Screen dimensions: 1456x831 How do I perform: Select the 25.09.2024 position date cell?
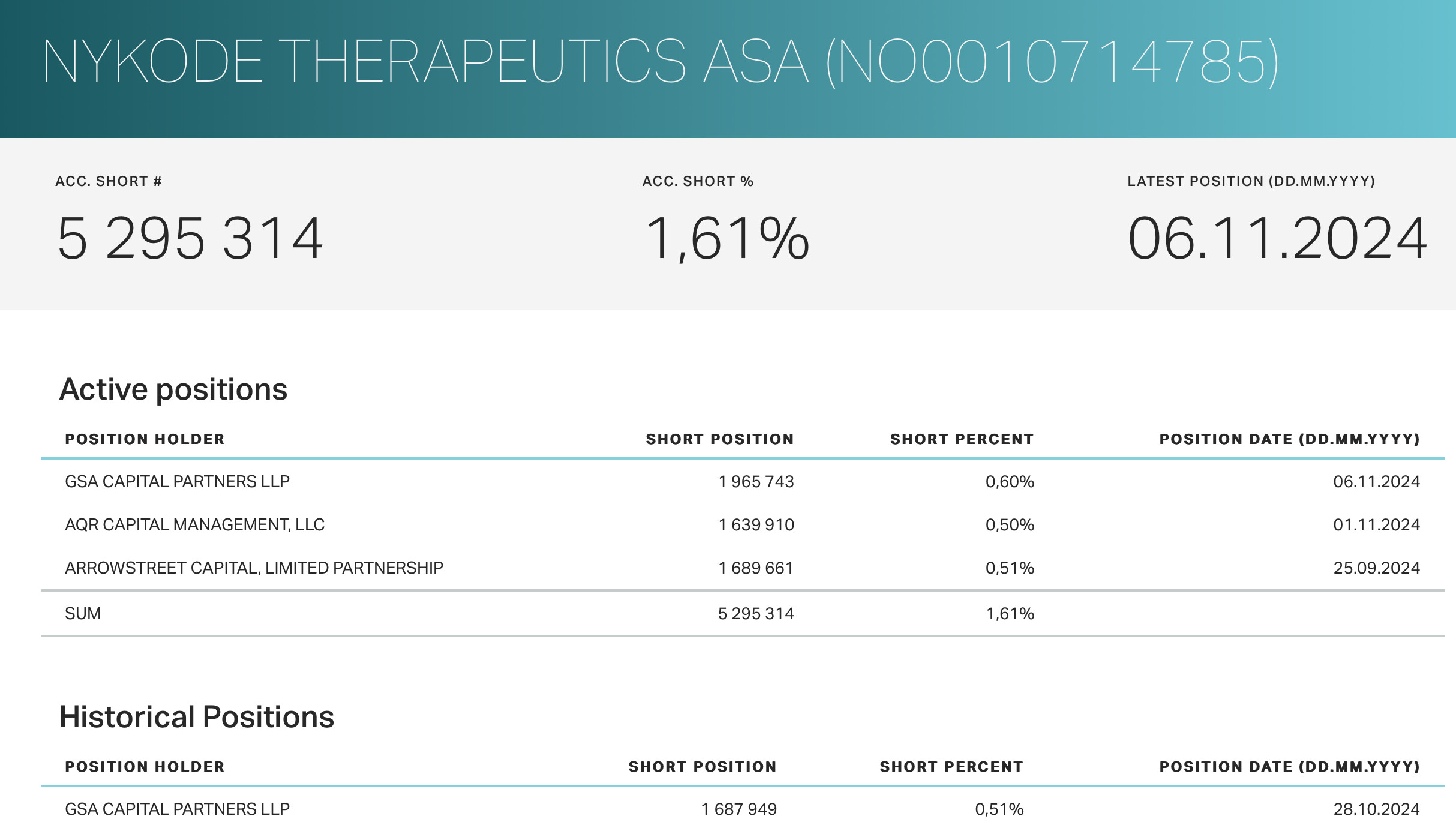(x=1376, y=568)
